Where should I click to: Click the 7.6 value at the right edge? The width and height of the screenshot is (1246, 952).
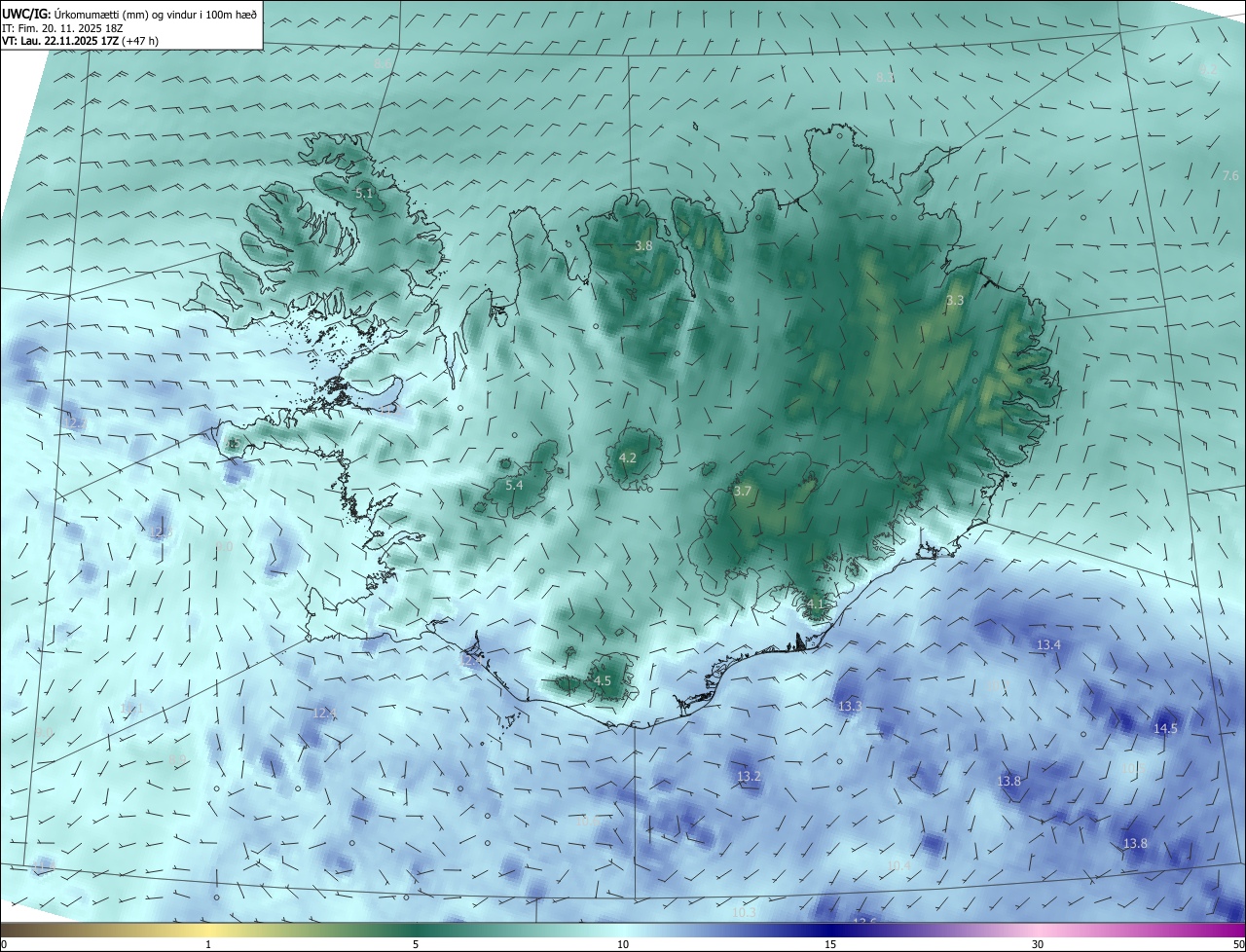point(1230,176)
